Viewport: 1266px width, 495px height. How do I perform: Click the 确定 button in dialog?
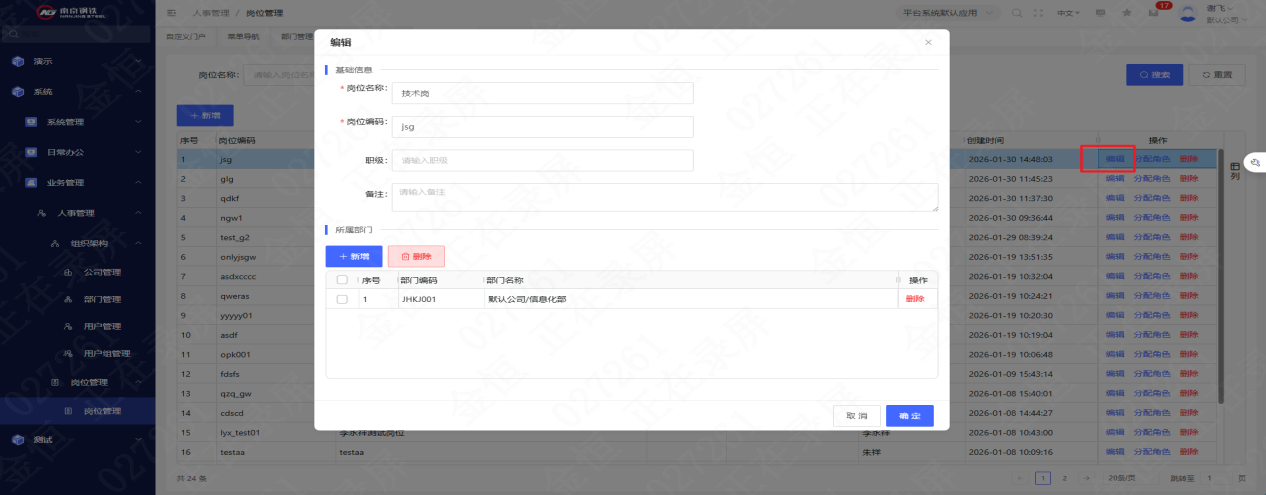tap(910, 415)
